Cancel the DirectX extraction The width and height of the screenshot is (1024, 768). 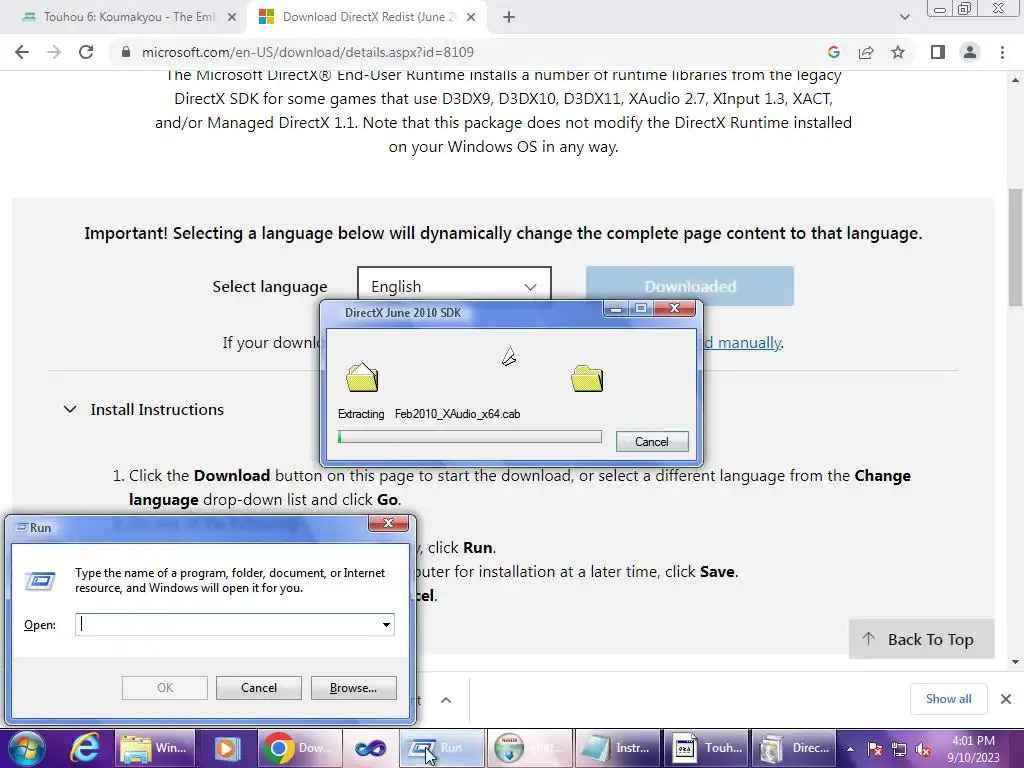[652, 441]
